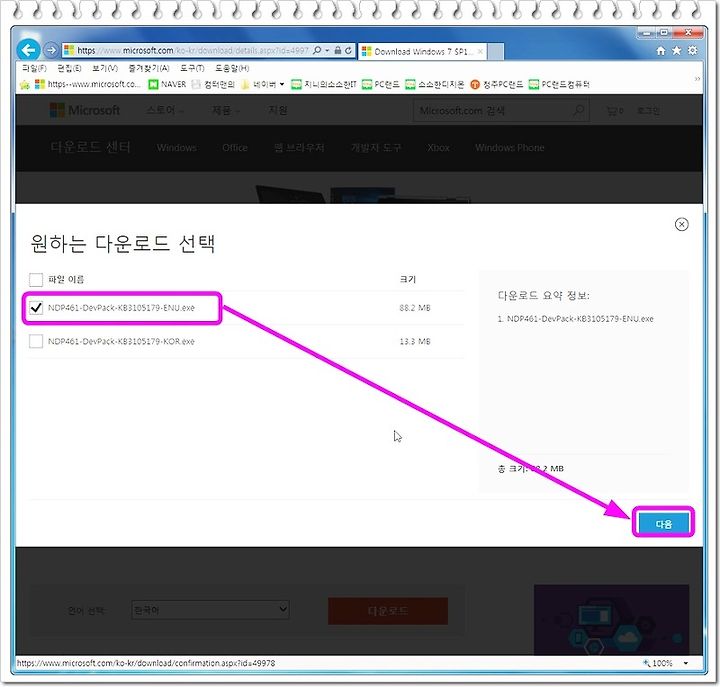Image resolution: width=720 pixels, height=687 pixels.
Task: Click the 다운로드 센터 title
Action: click(x=90, y=147)
